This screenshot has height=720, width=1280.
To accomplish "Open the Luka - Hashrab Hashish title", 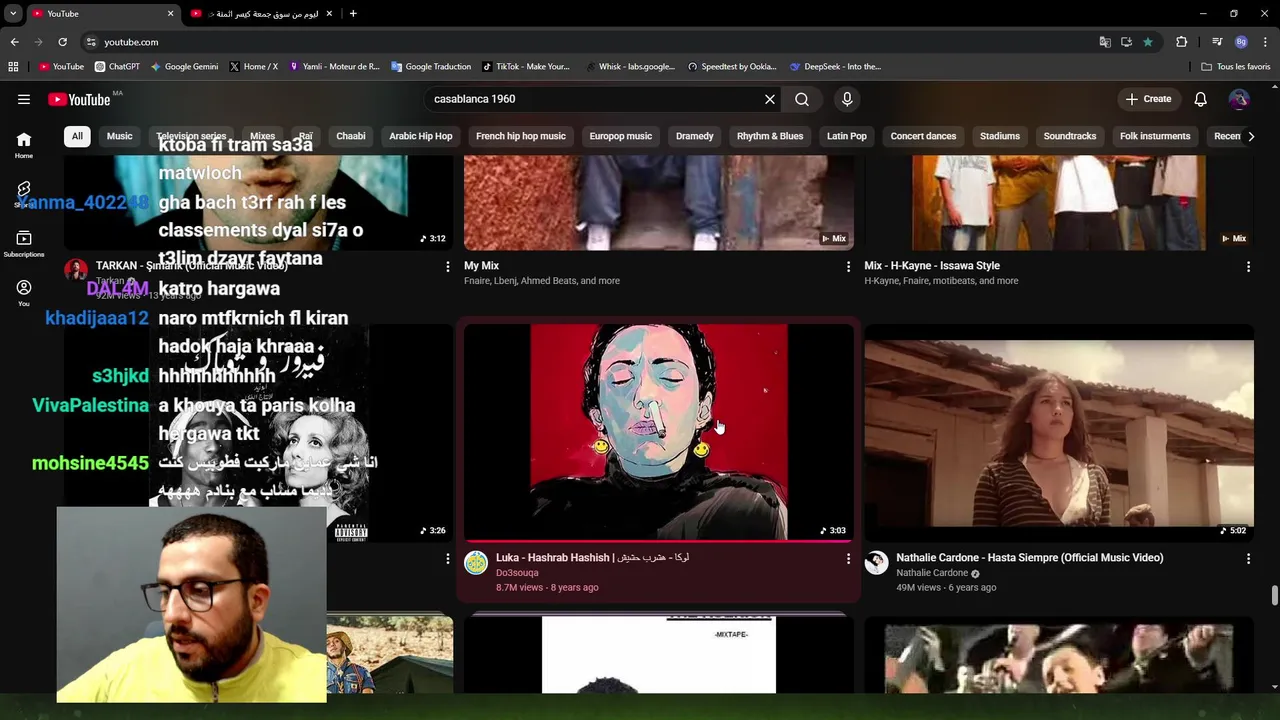I will pos(592,558).
